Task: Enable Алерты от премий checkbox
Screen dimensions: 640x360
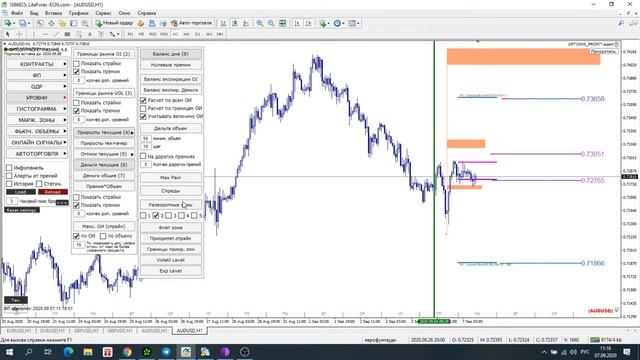Action: tap(9, 176)
